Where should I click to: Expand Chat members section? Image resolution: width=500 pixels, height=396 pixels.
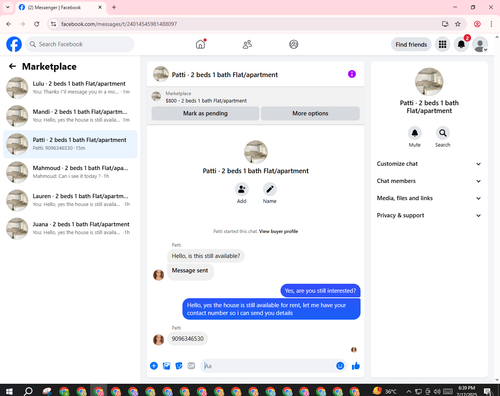coord(429,181)
